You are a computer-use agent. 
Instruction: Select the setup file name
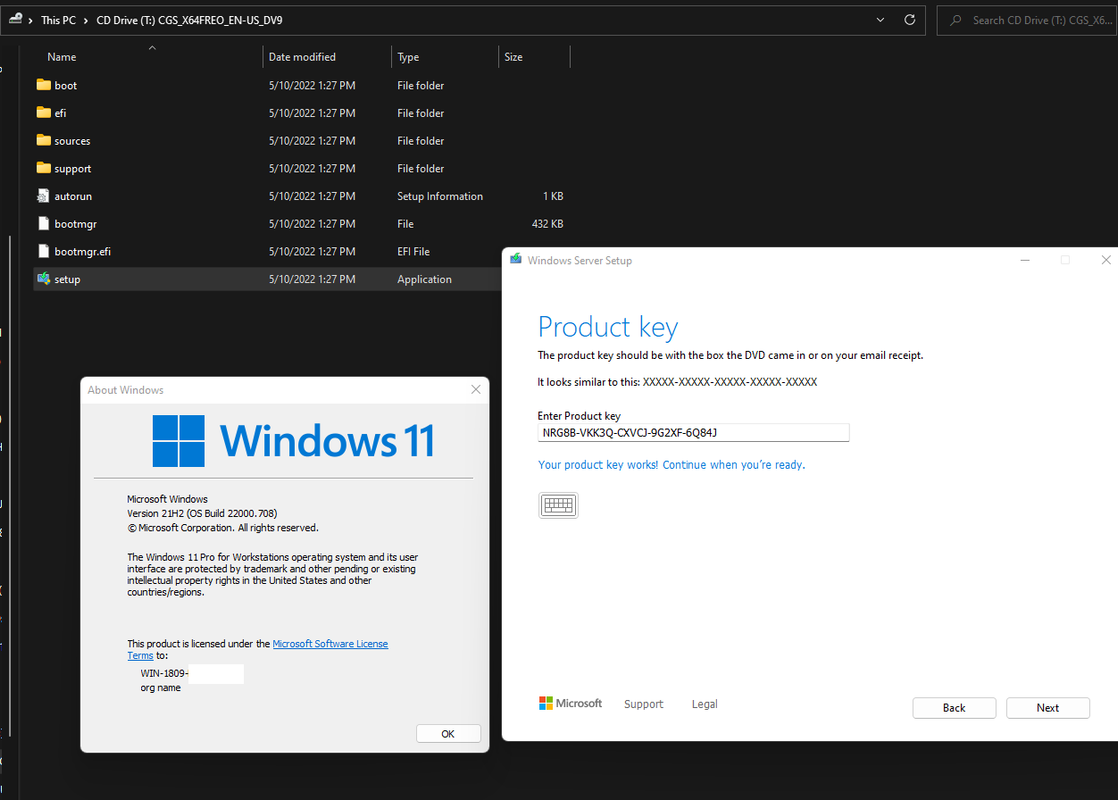(x=67, y=280)
